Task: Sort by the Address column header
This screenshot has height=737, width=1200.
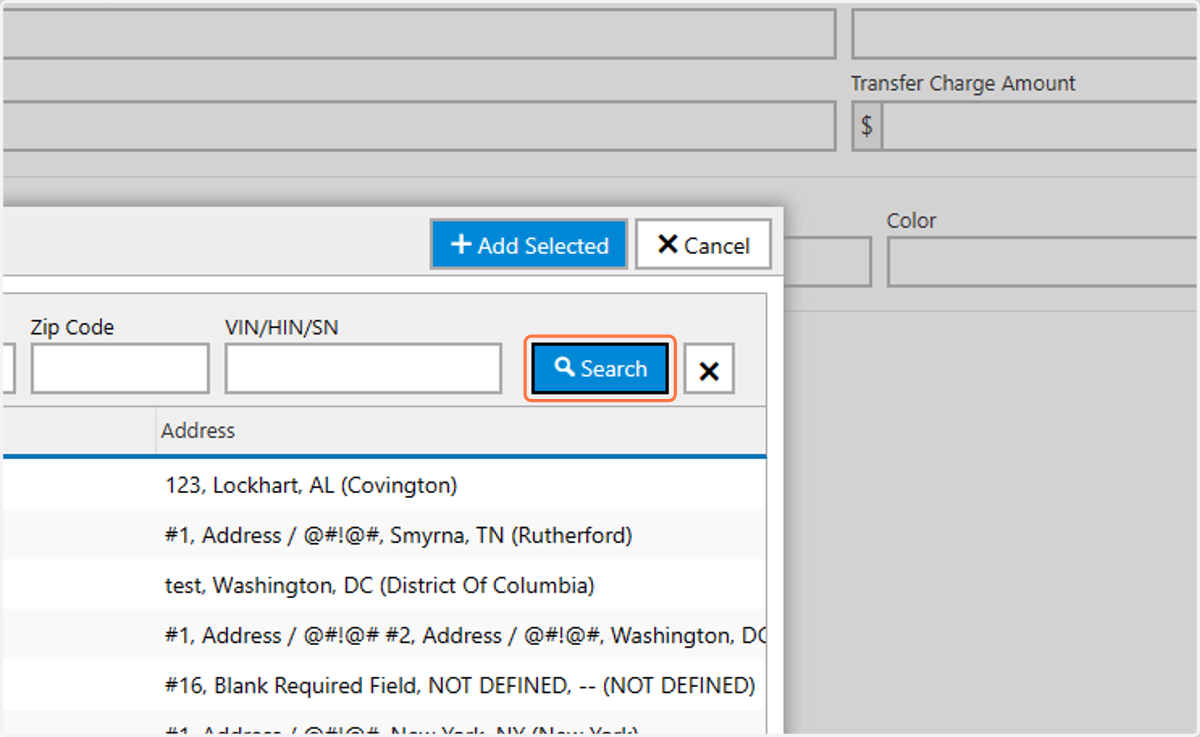Action: pos(461,431)
